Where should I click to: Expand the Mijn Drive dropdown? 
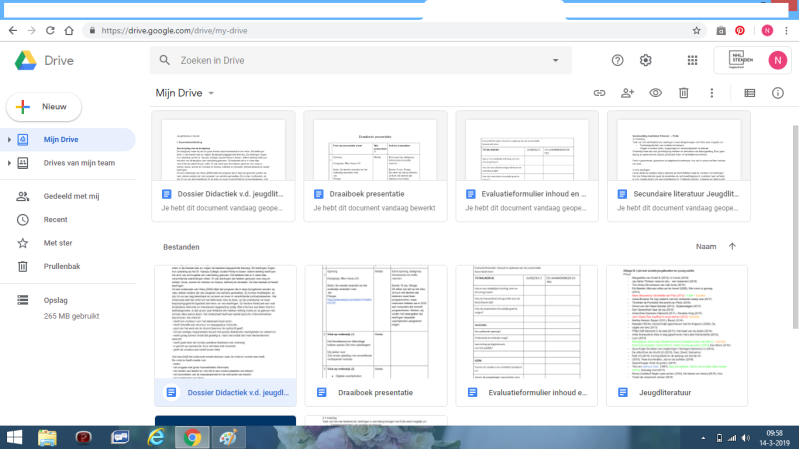[x=210, y=93]
